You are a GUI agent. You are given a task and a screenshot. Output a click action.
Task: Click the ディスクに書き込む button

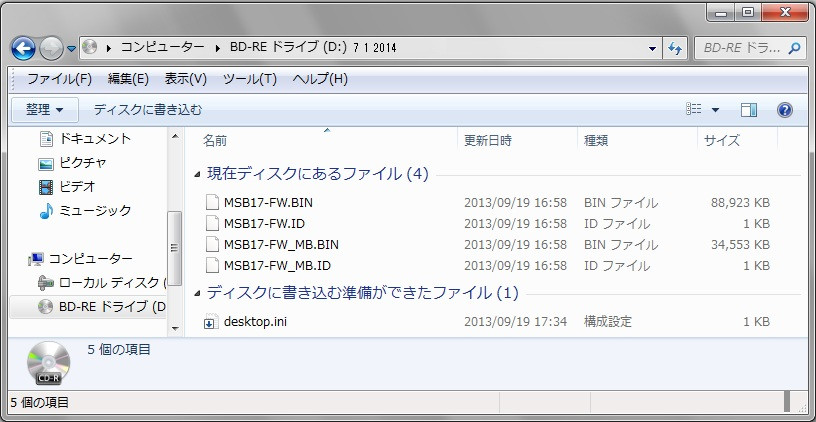click(148, 110)
